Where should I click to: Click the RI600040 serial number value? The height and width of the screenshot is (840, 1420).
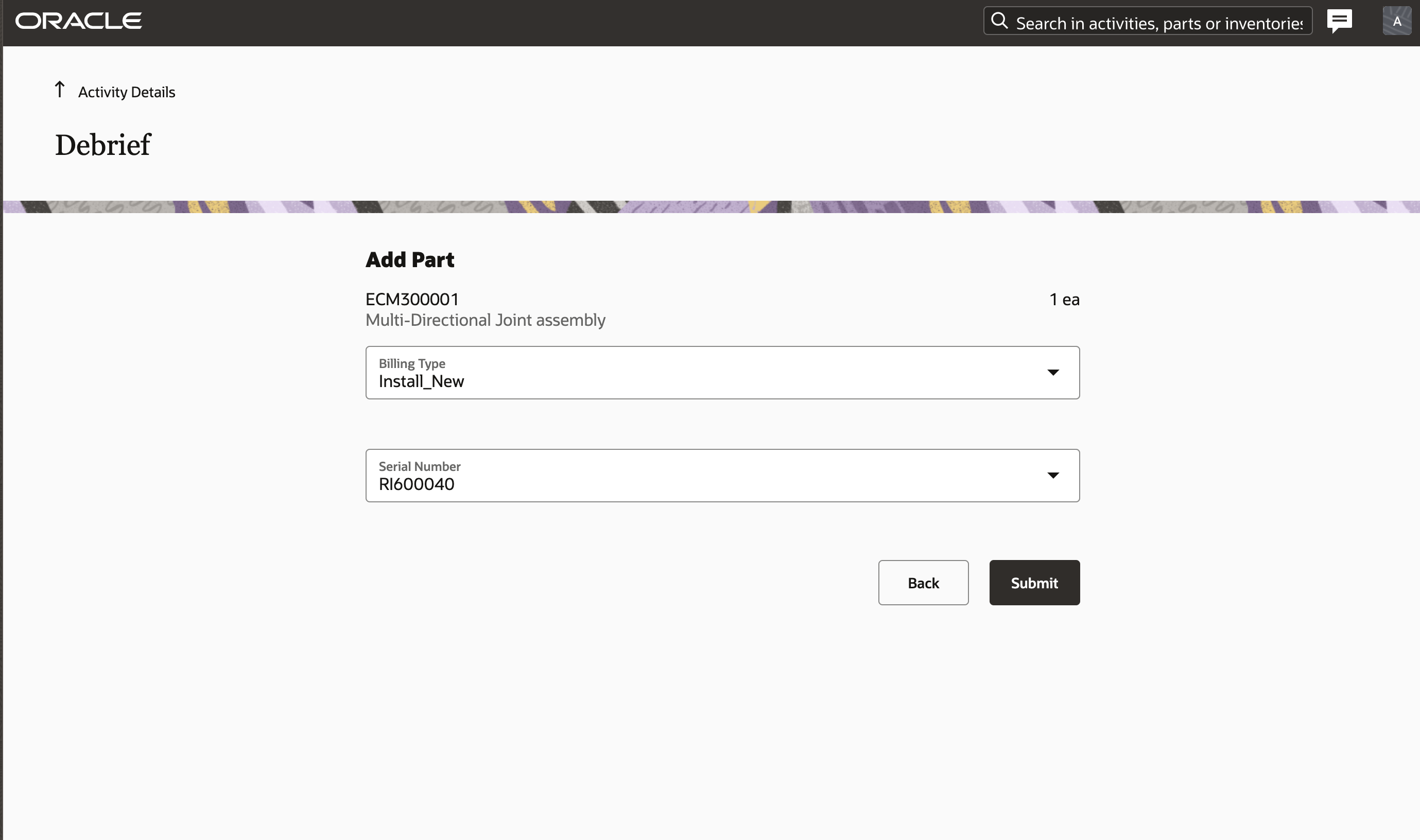tap(416, 484)
